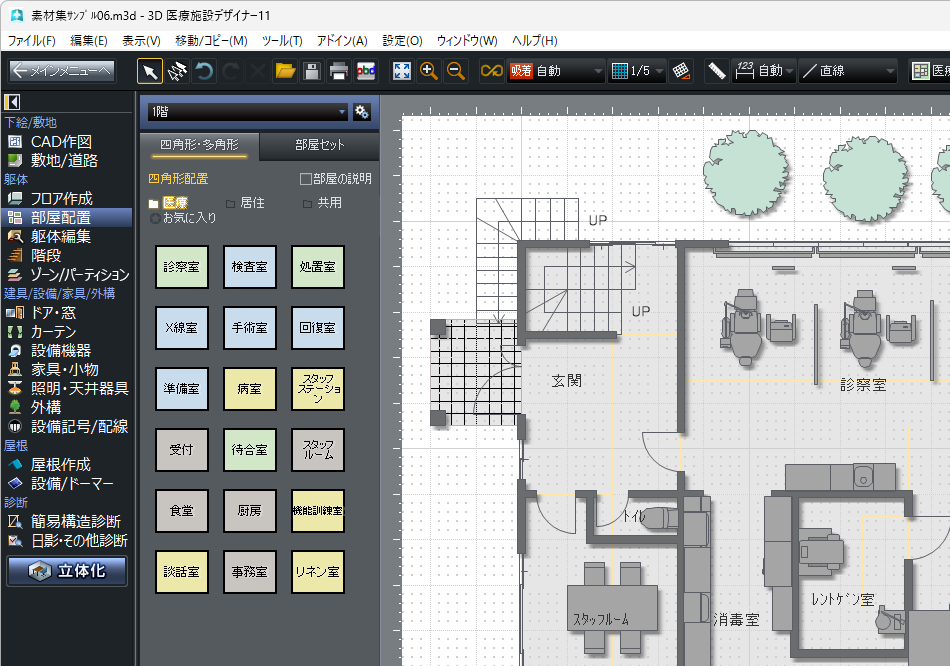Image resolution: width=950 pixels, height=666 pixels.
Task: Click the open file folder icon
Action: (285, 71)
